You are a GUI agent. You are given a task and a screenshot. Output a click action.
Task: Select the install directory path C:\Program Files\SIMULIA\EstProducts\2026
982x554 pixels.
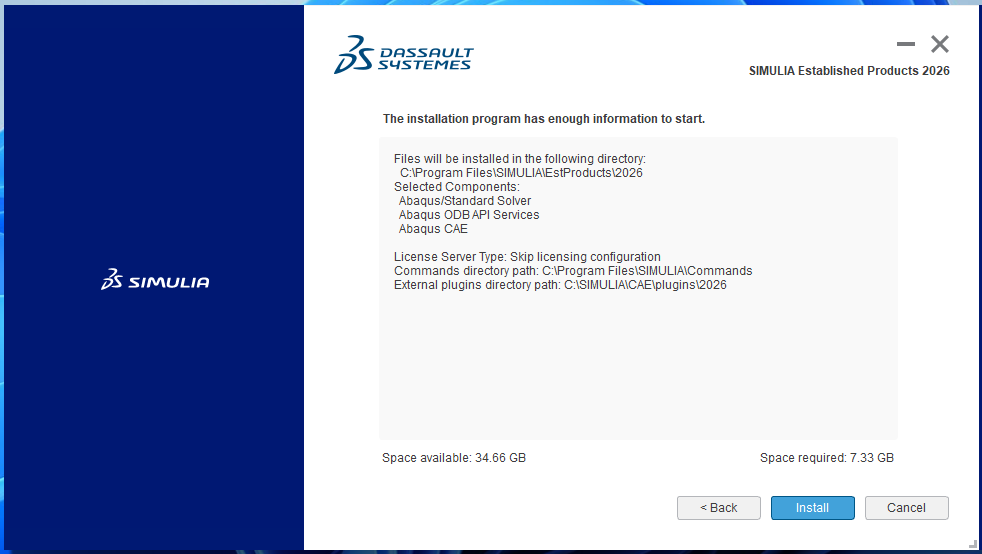(521, 173)
